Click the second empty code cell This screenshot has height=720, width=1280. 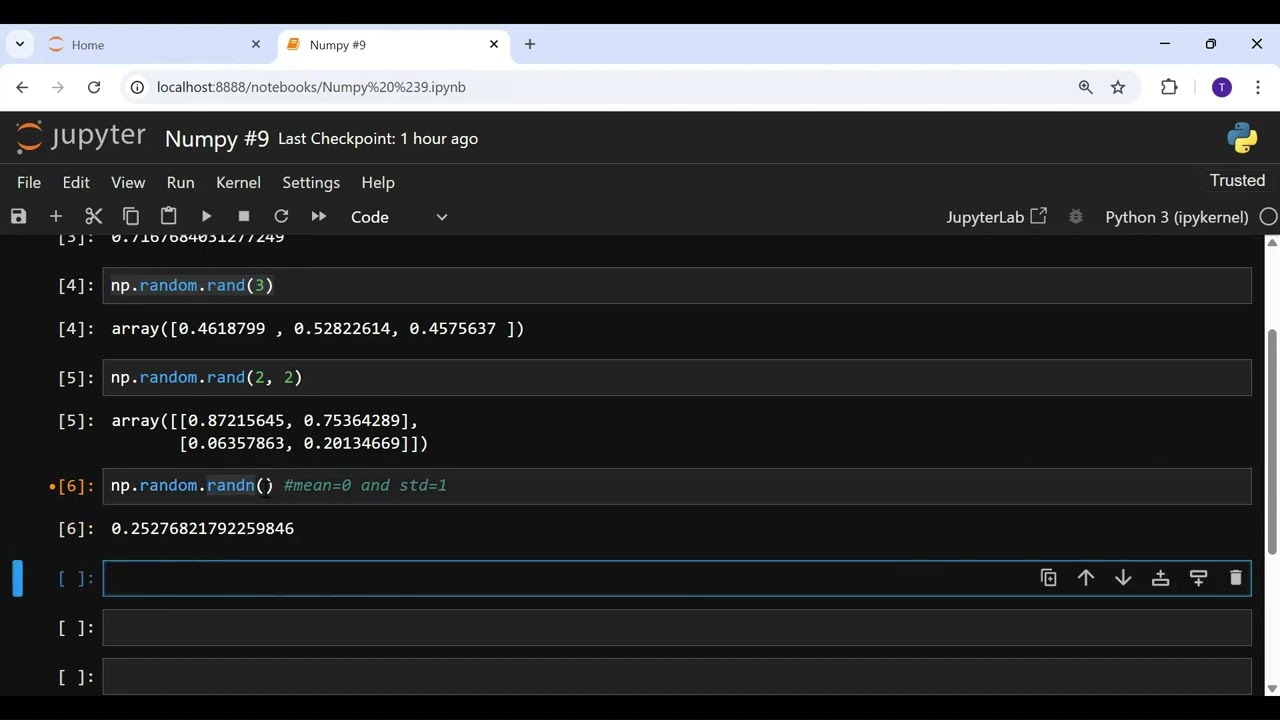click(677, 628)
